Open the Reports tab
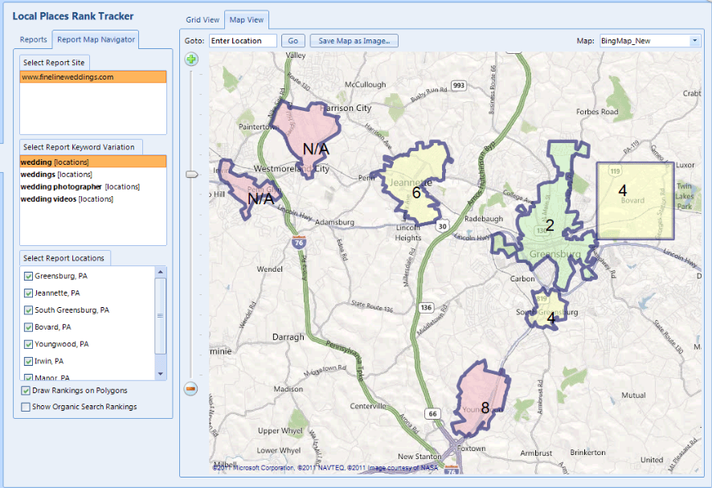Screen dimensions: 712x488 [x=34, y=39]
